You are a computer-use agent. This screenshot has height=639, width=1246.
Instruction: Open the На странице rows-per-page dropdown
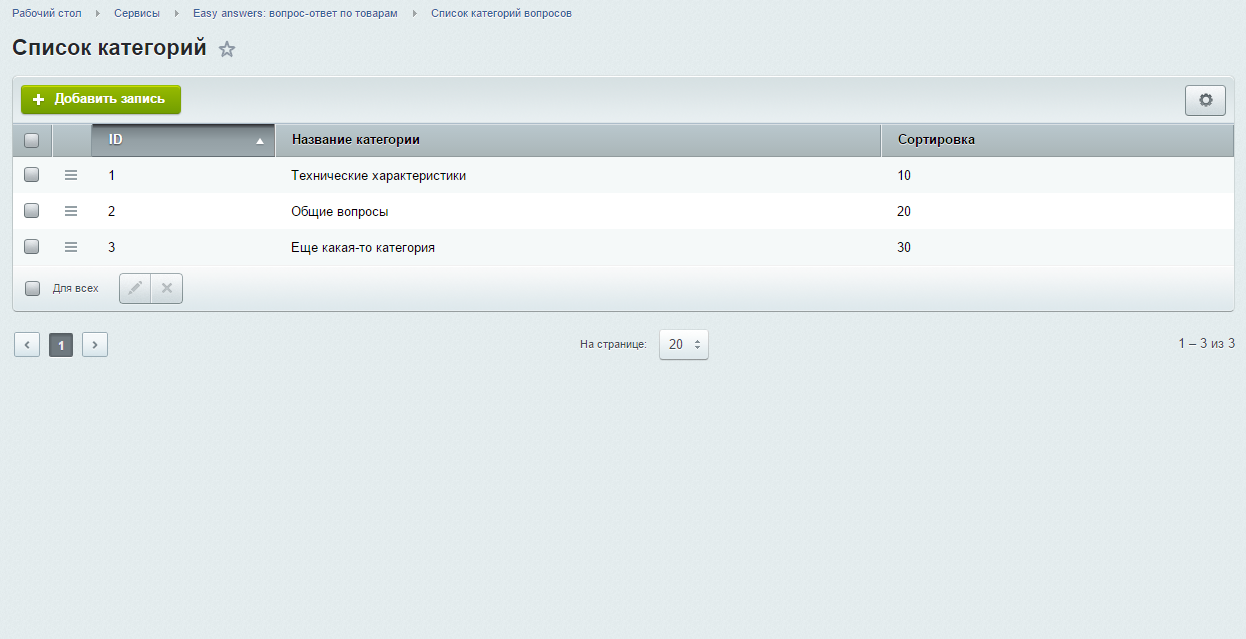(x=683, y=344)
